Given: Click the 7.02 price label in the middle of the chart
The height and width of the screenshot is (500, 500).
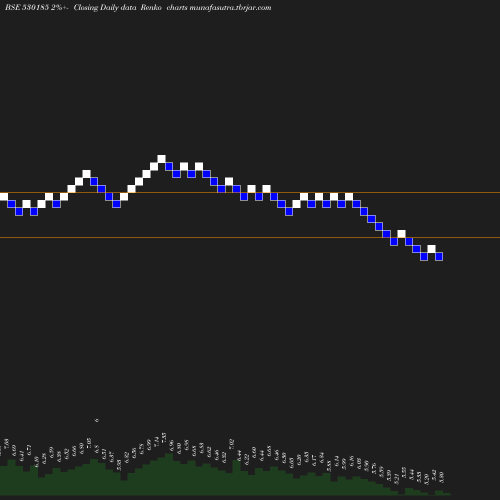Looking at the screenshot, I should point(232,444).
